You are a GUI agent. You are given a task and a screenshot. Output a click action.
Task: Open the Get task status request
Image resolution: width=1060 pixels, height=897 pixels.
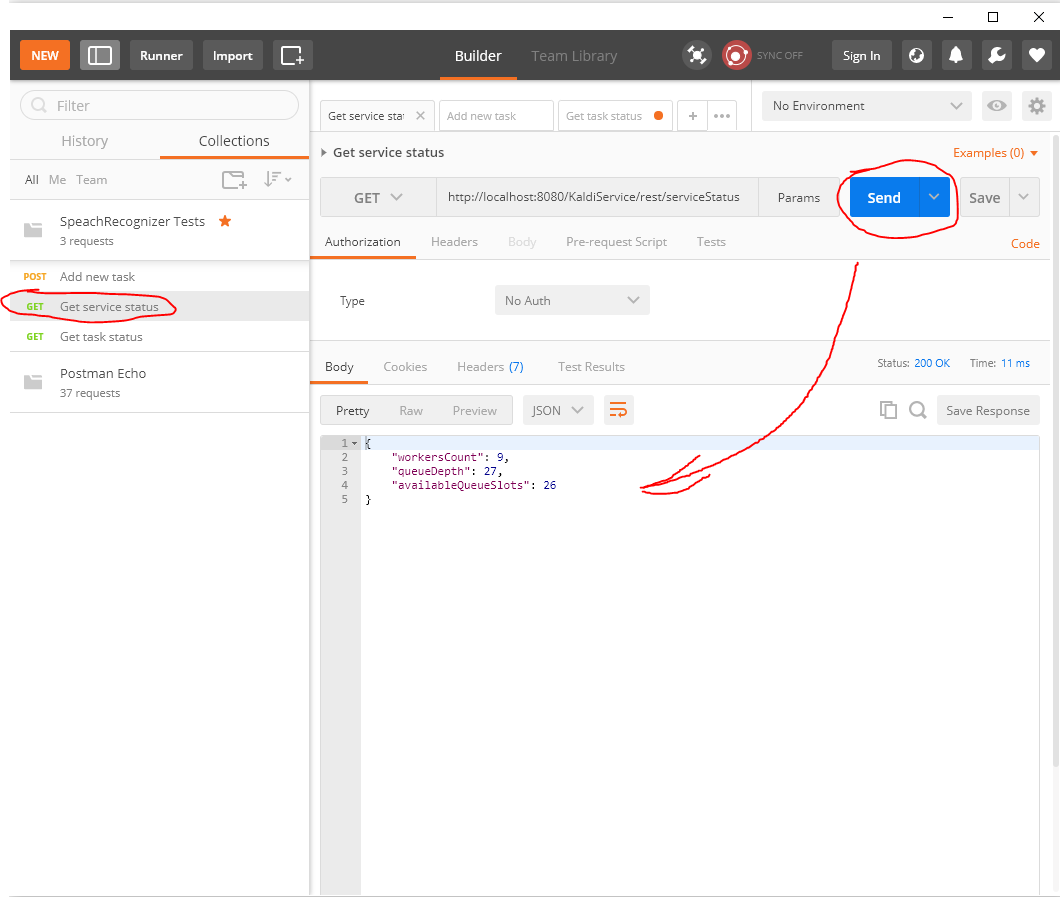160,337
